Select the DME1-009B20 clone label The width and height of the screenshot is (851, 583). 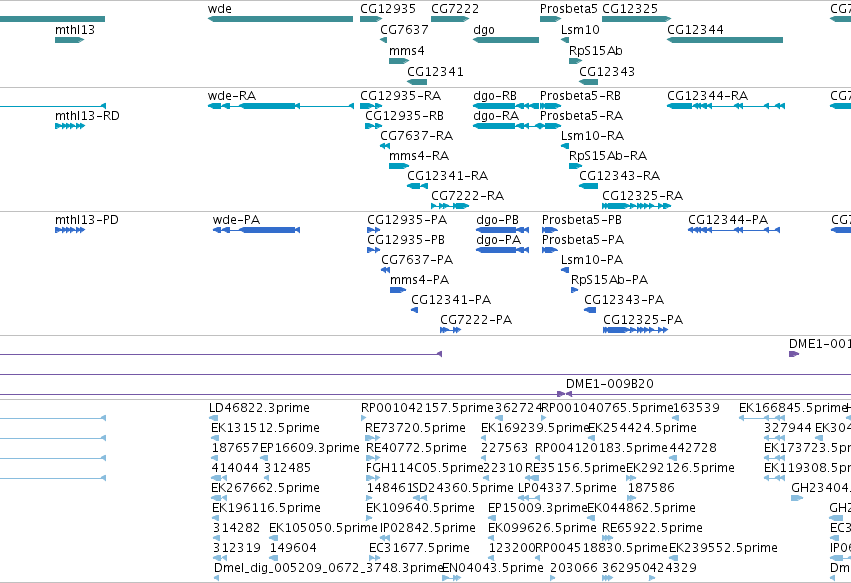click(609, 384)
